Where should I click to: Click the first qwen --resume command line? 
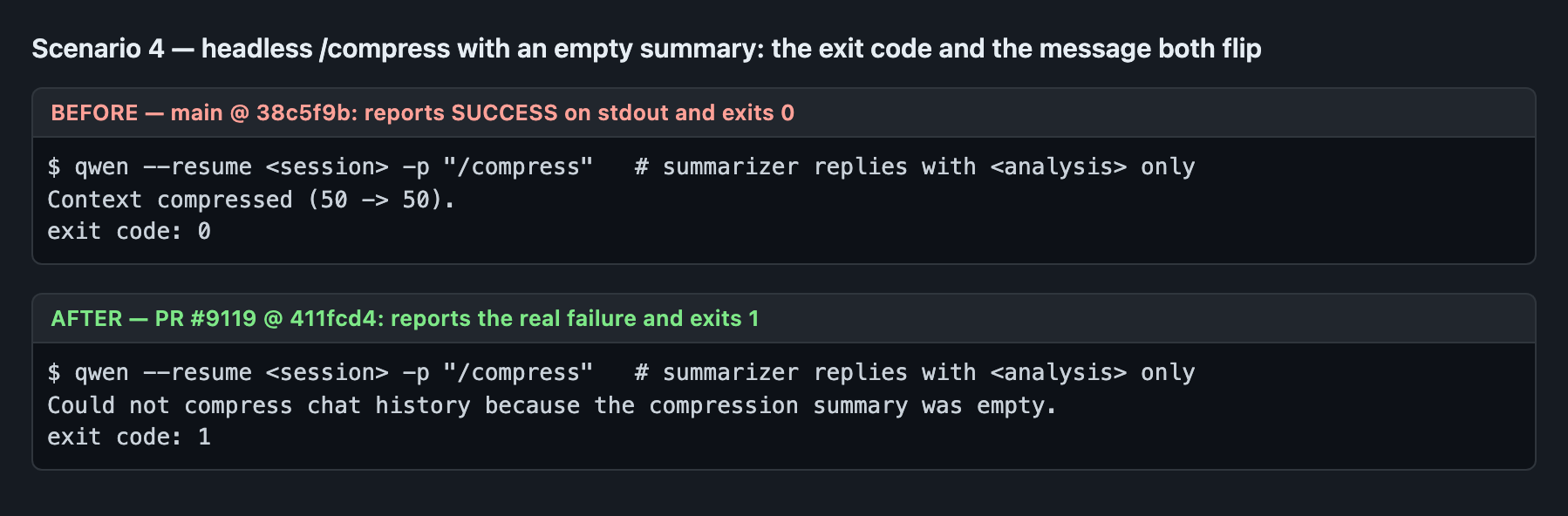(x=621, y=166)
